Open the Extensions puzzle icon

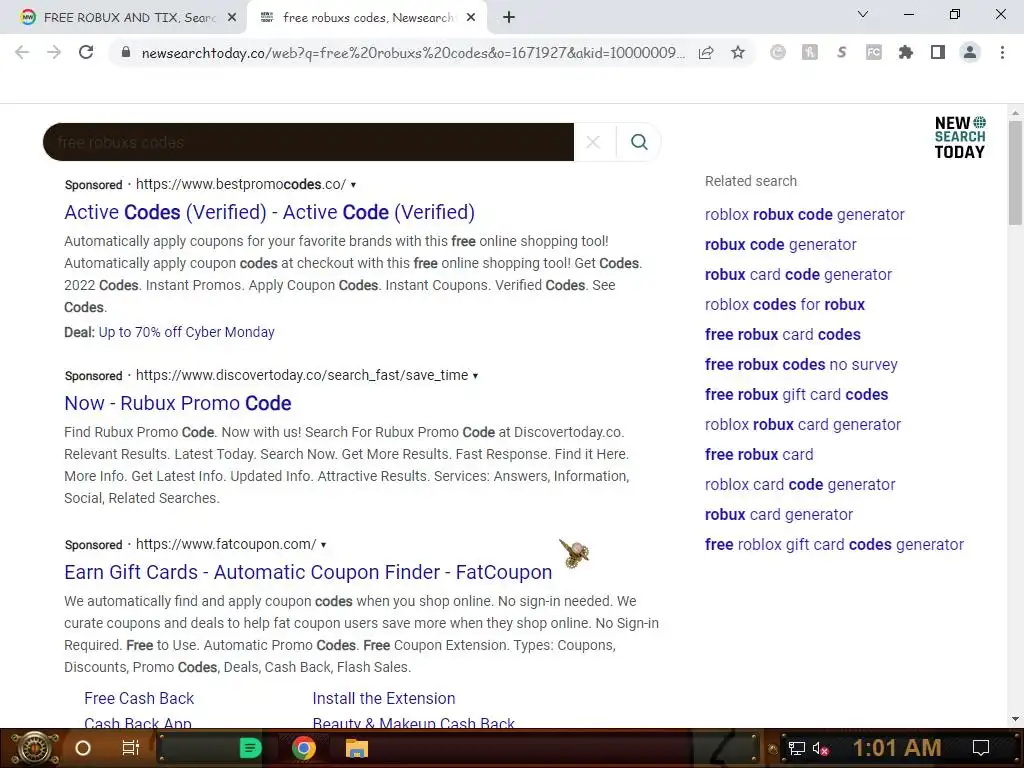point(906,52)
